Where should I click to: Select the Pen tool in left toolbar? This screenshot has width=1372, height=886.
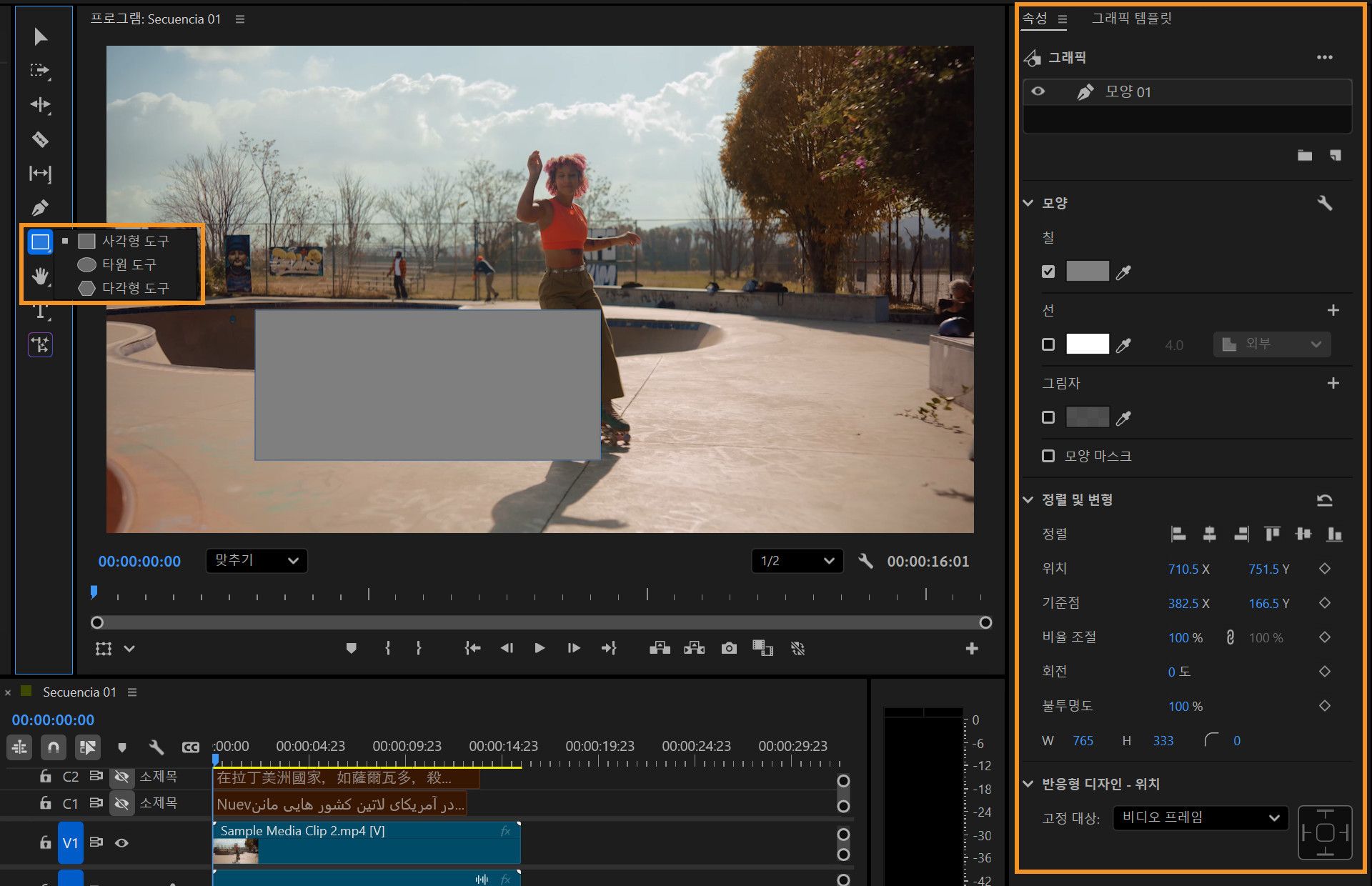40,208
